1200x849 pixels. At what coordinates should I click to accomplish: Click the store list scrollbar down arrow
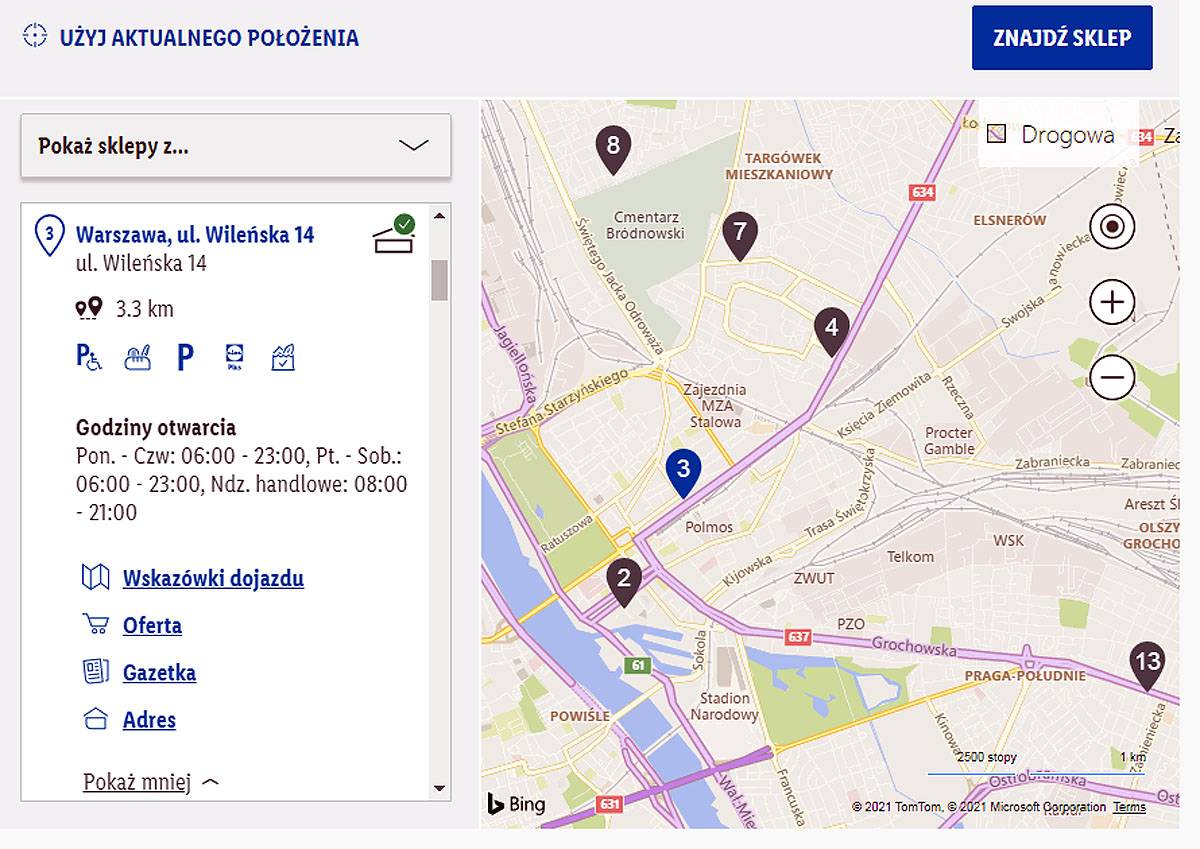440,789
